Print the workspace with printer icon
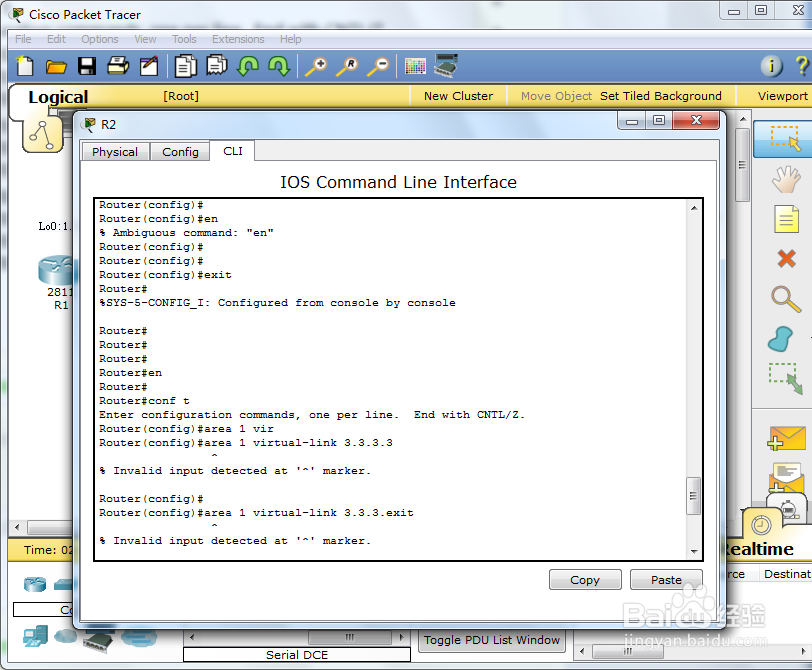812x670 pixels. click(118, 66)
